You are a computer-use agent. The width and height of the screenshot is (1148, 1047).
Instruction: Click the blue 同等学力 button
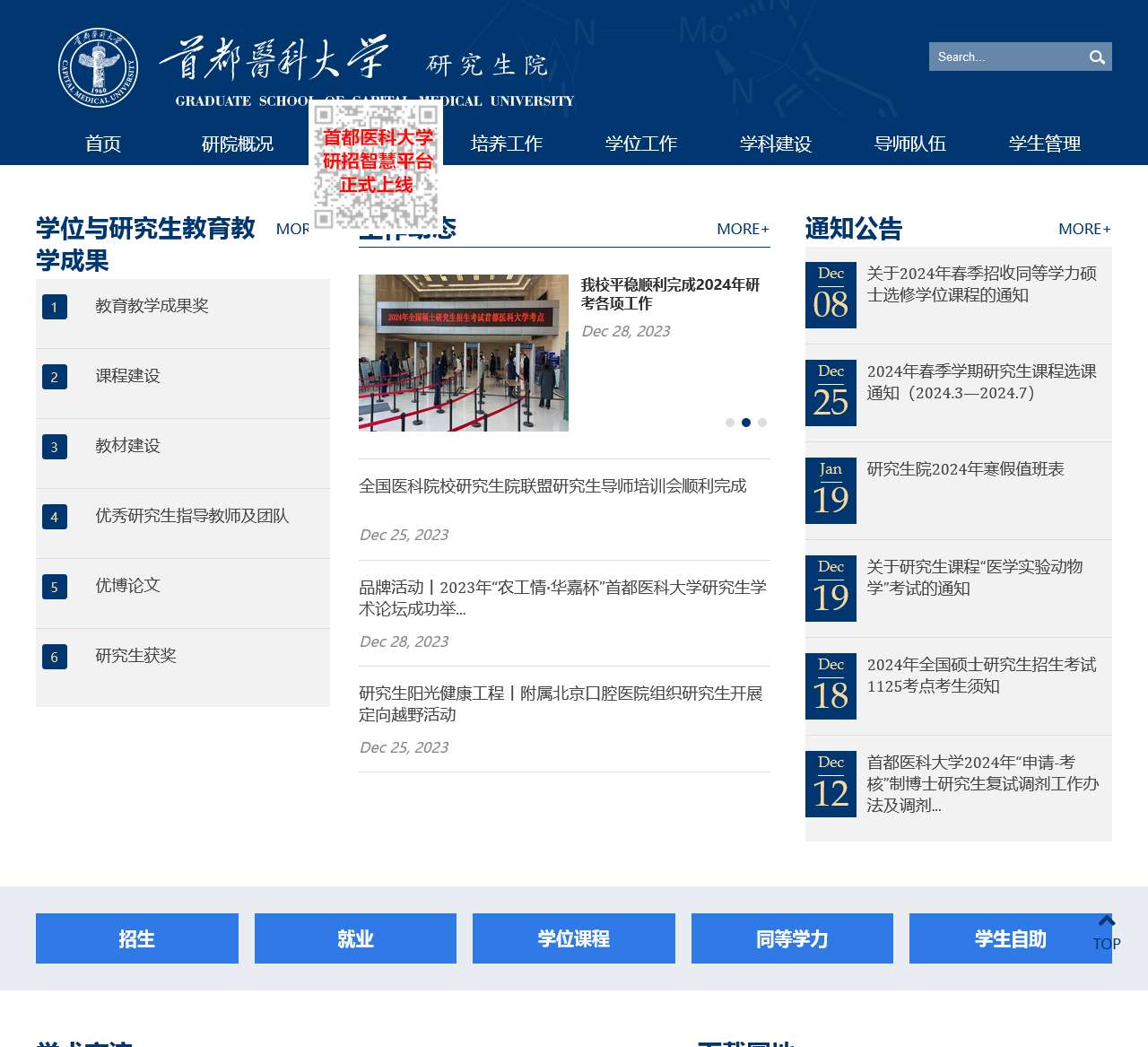tap(792, 938)
